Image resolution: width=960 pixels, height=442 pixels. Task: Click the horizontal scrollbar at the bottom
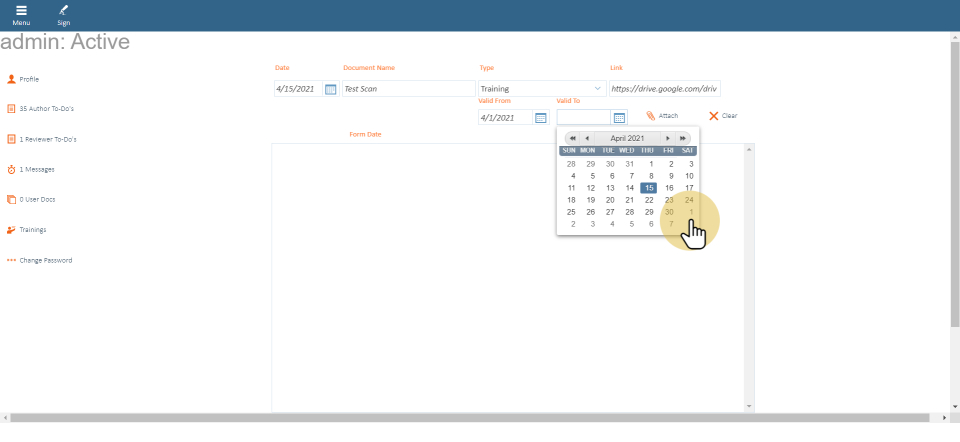pyautogui.click(x=470, y=417)
